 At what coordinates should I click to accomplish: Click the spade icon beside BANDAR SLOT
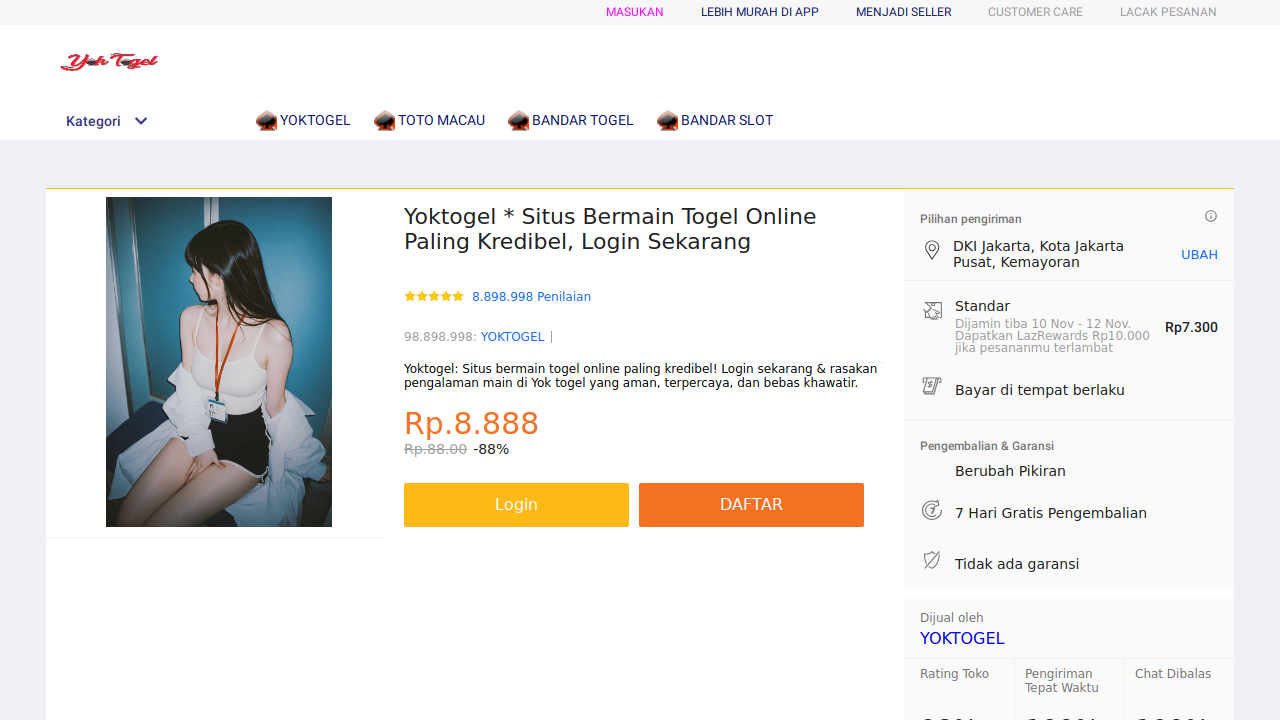coord(667,121)
